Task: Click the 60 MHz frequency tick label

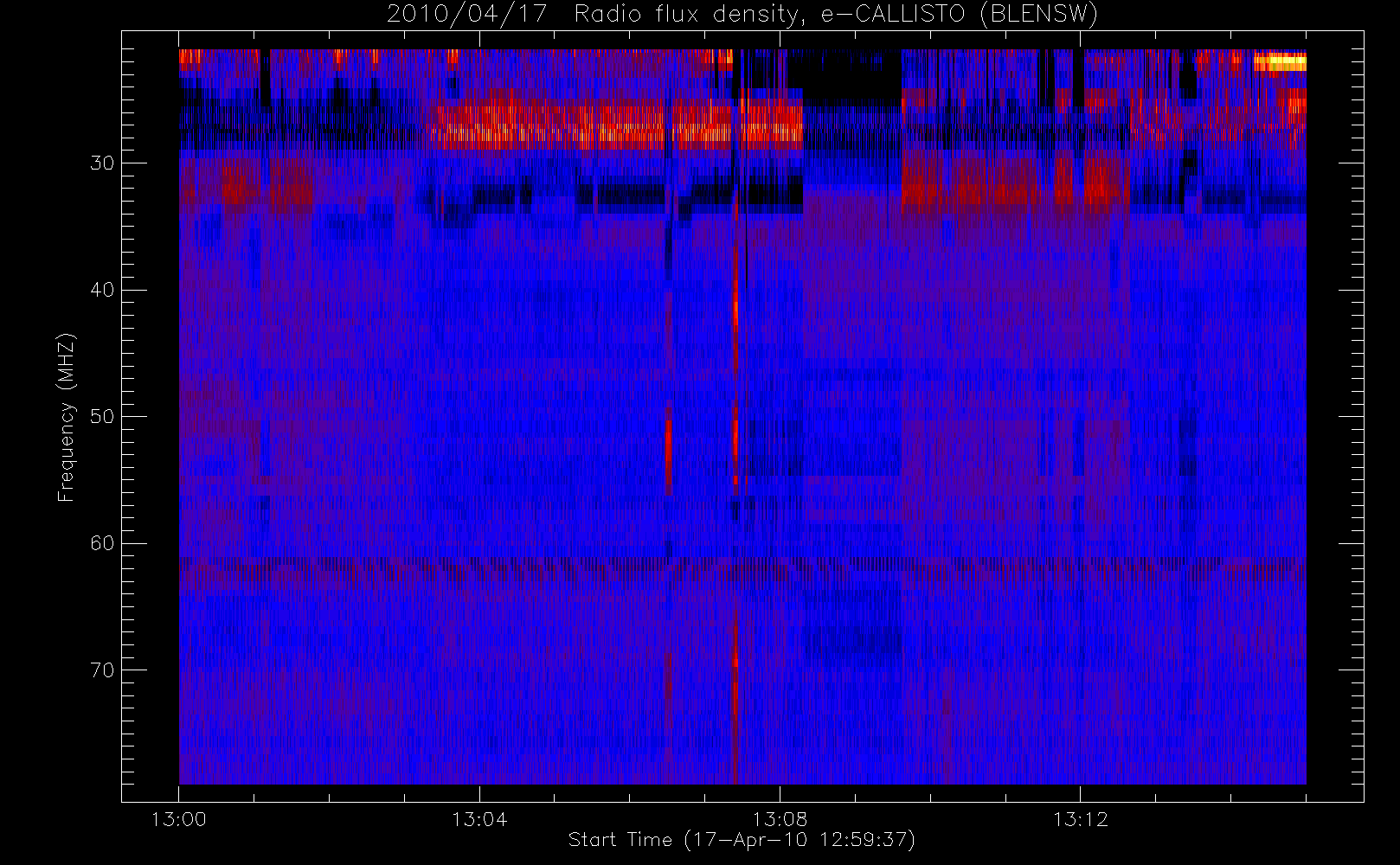Action: (x=102, y=543)
